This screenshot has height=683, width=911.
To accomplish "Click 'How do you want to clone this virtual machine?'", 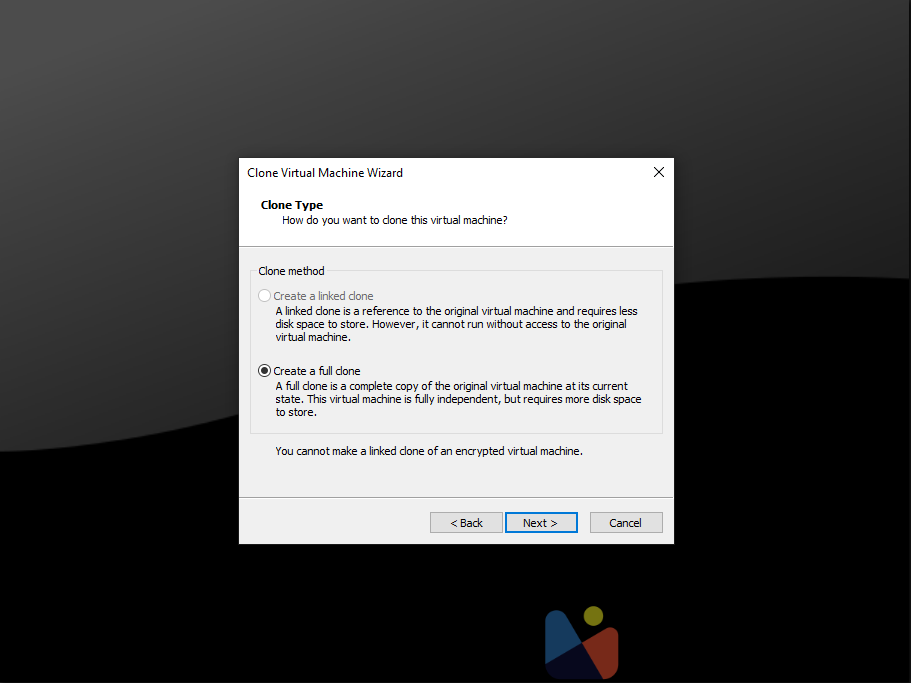I will 394,220.
